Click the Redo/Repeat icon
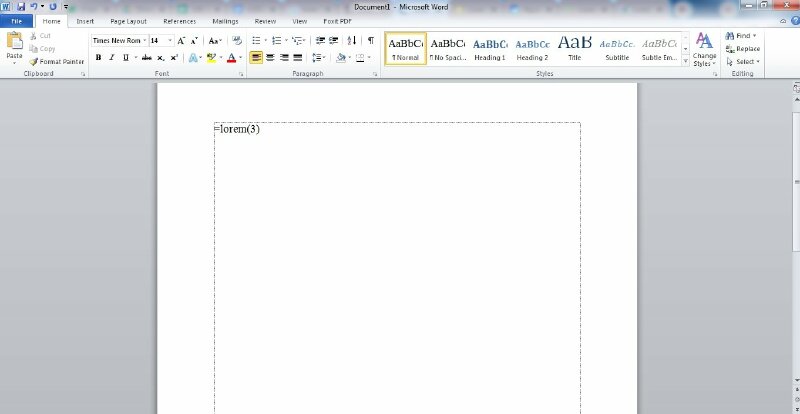The height and width of the screenshot is (414, 800). pos(53,7)
